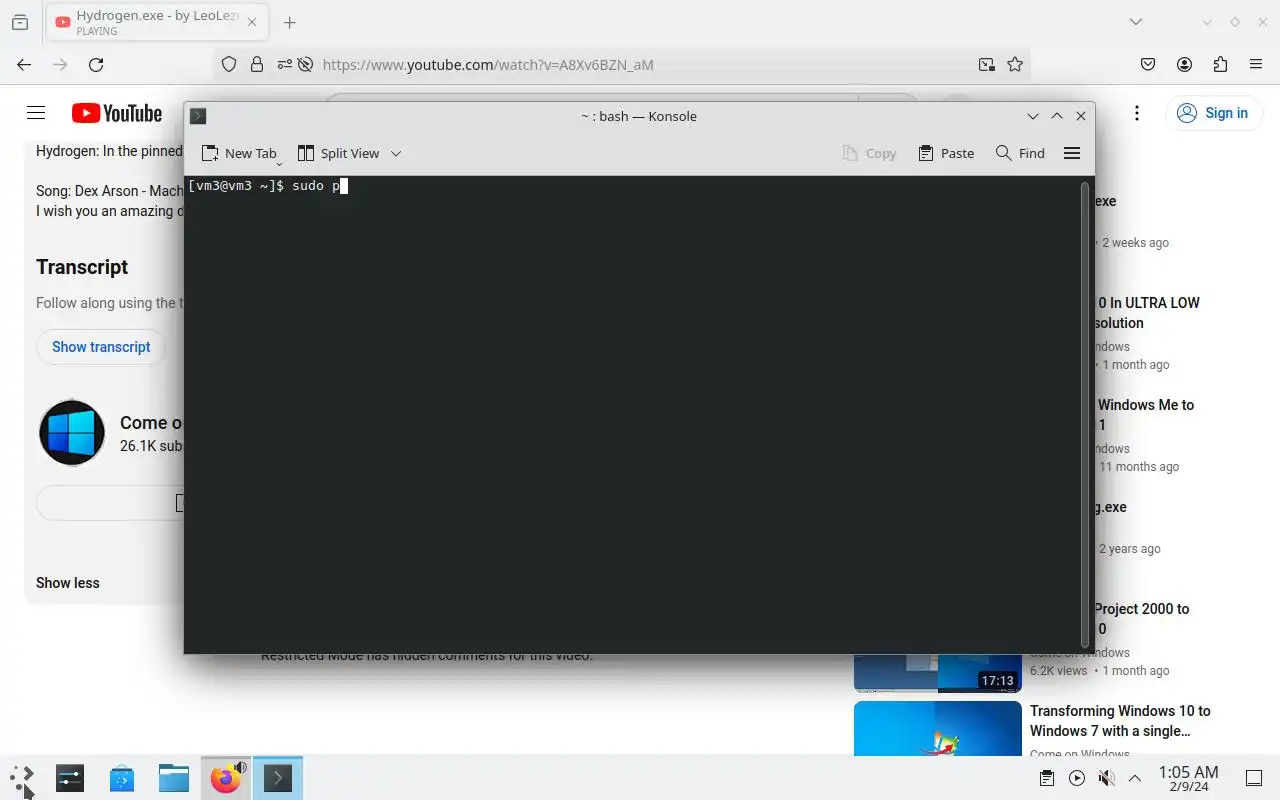This screenshot has width=1280, height=800.
Task: Open media player tray icon
Action: coord(1077,778)
